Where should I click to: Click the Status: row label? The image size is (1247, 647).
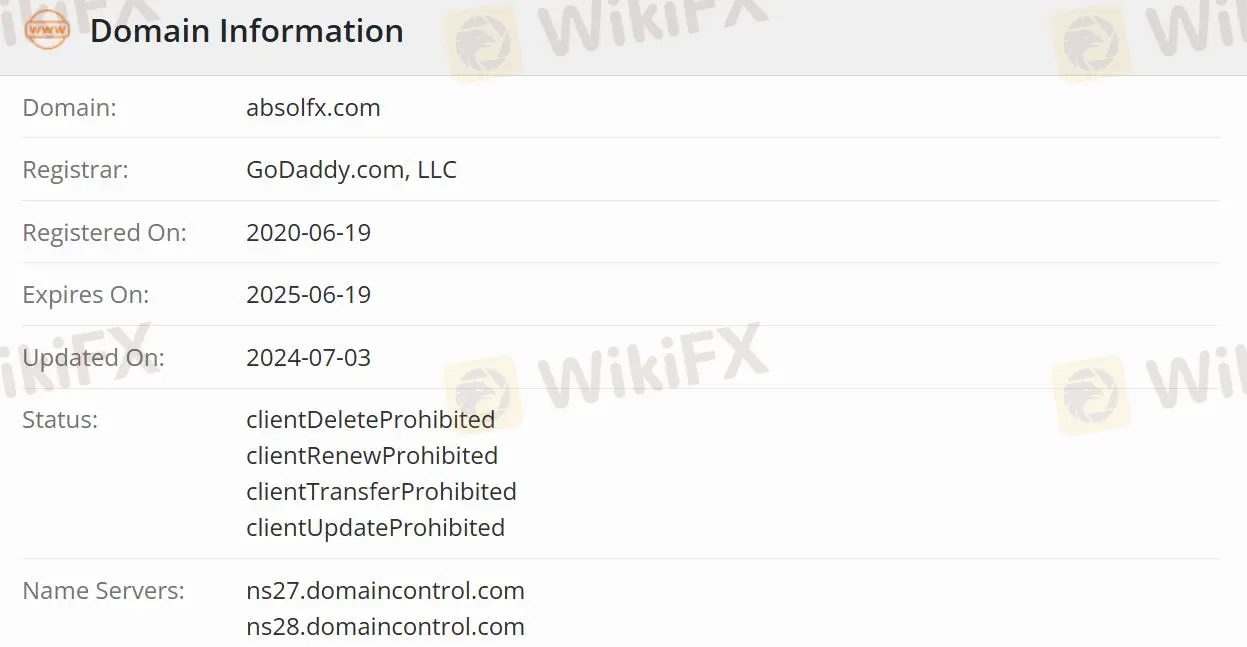pyautogui.click(x=60, y=420)
